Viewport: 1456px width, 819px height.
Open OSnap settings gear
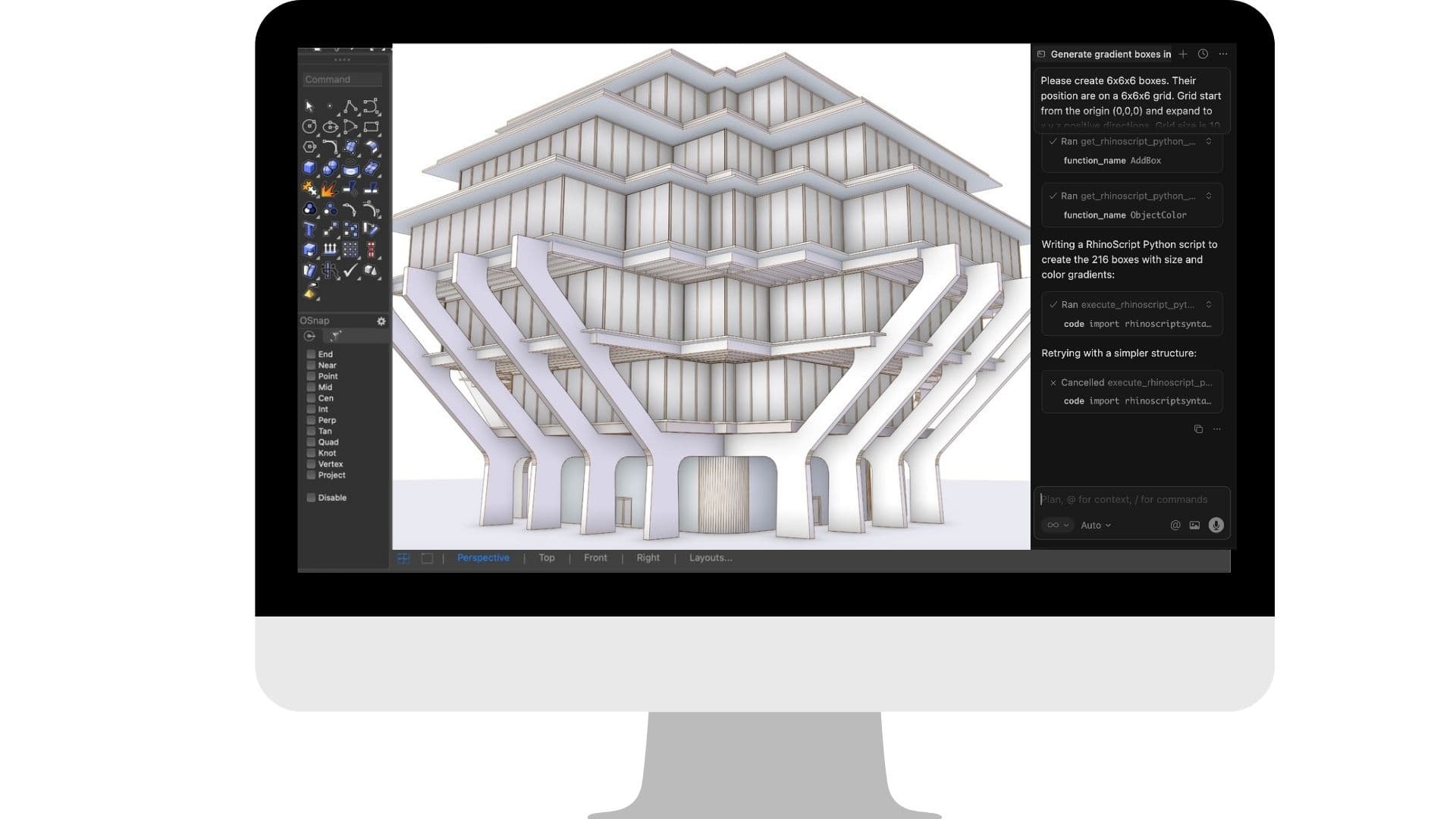(381, 321)
